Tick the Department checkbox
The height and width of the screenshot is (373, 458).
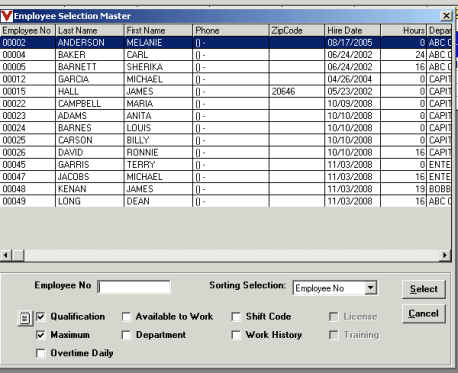click(x=126, y=335)
